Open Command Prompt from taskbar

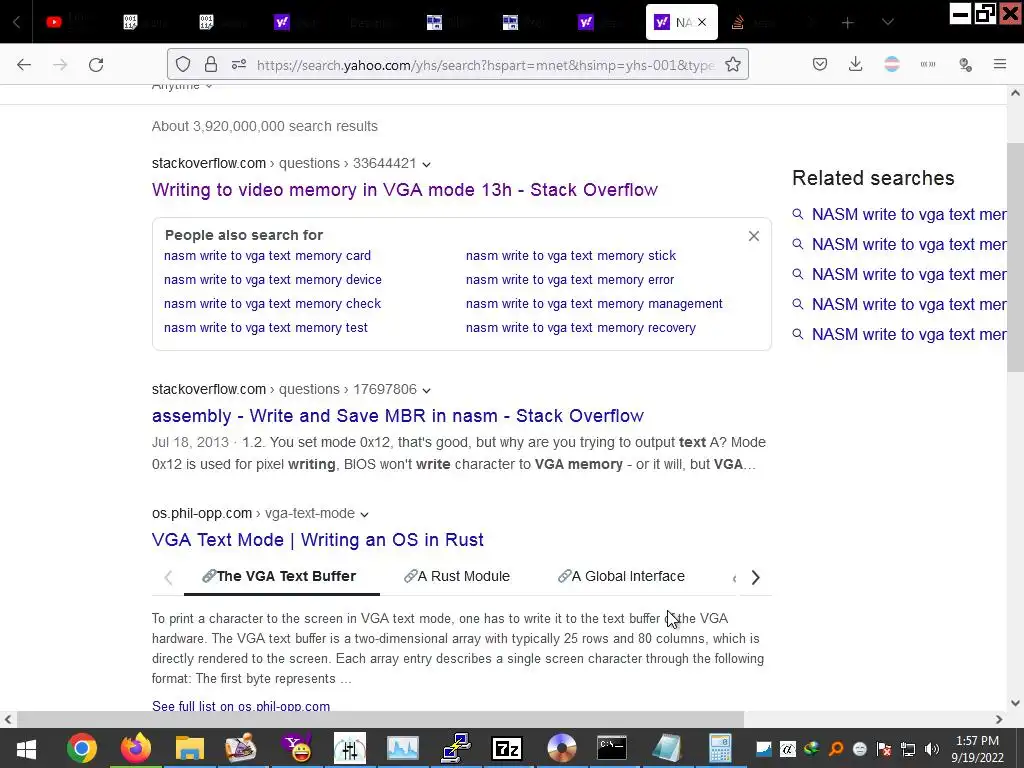tap(613, 748)
